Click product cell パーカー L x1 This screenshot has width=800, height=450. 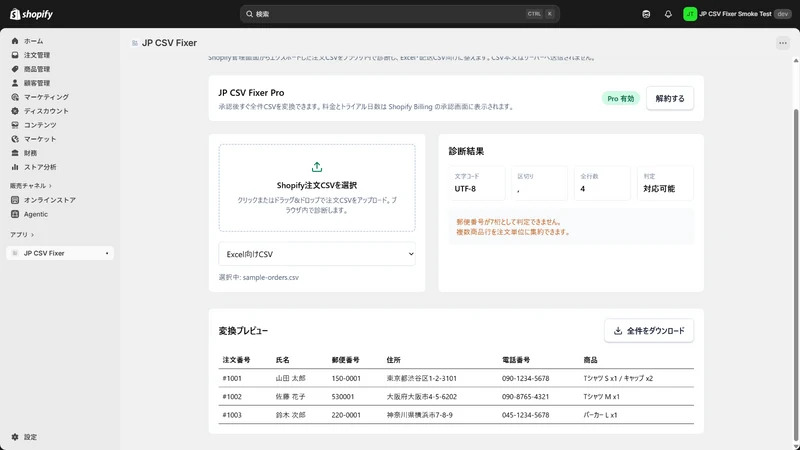[x=601, y=415]
